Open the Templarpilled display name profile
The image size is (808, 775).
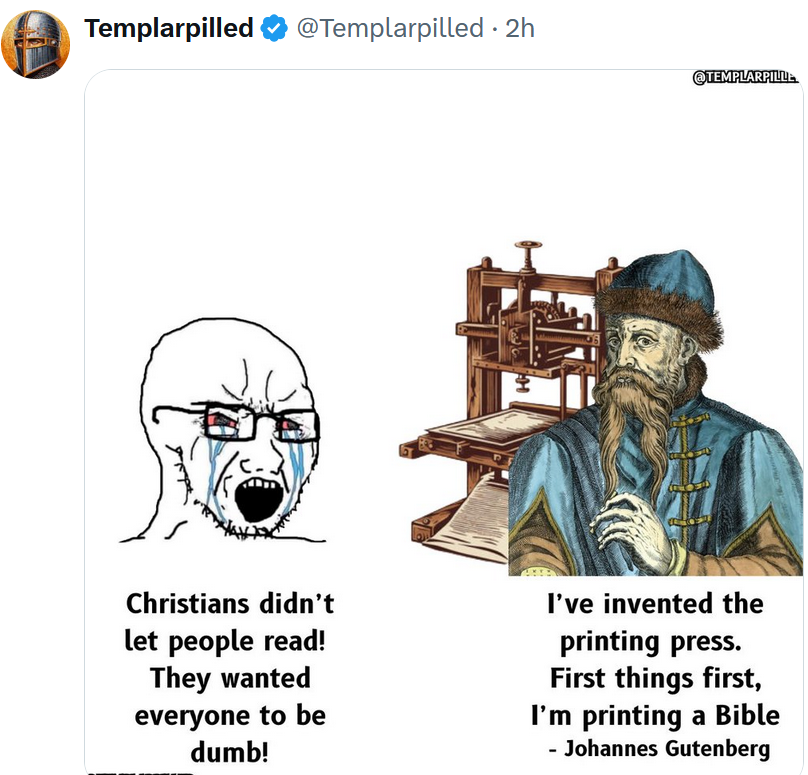[169, 29]
